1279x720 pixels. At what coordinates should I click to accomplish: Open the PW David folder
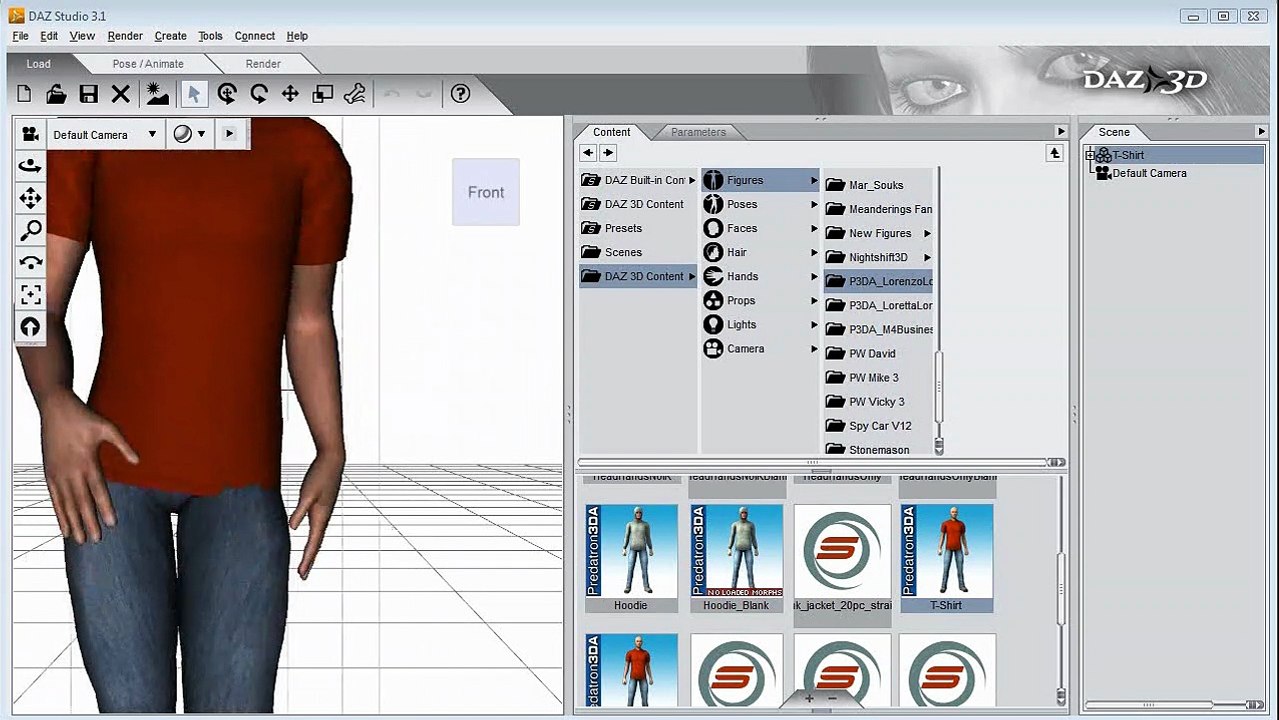click(878, 353)
